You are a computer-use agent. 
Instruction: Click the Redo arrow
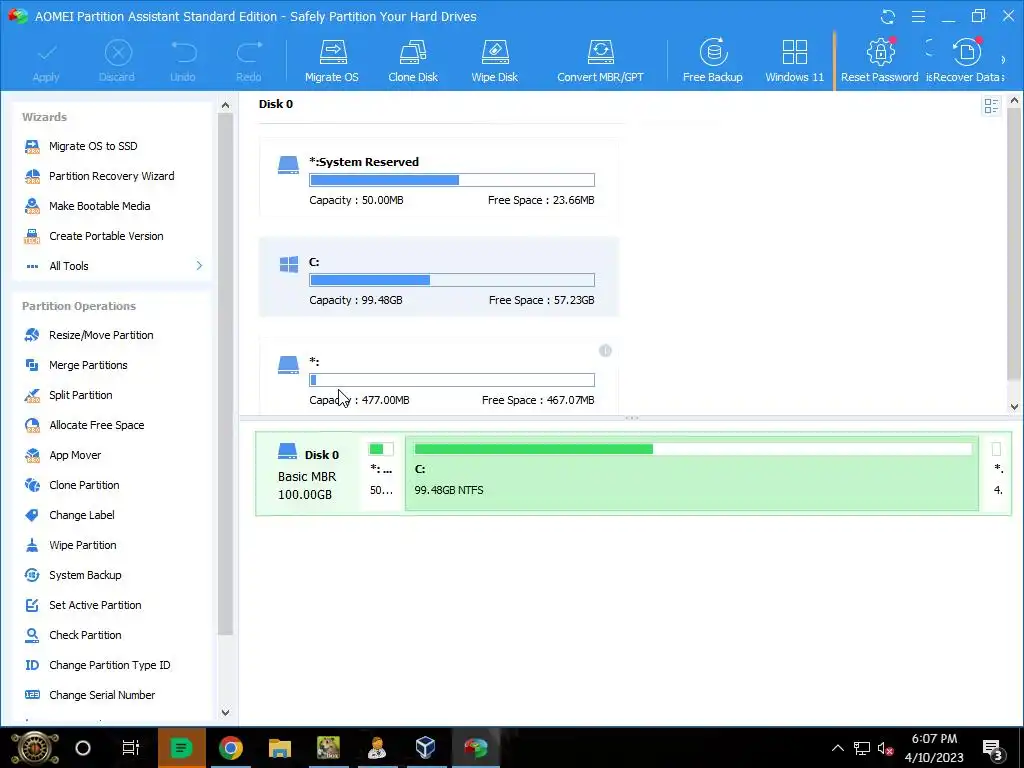click(x=249, y=61)
